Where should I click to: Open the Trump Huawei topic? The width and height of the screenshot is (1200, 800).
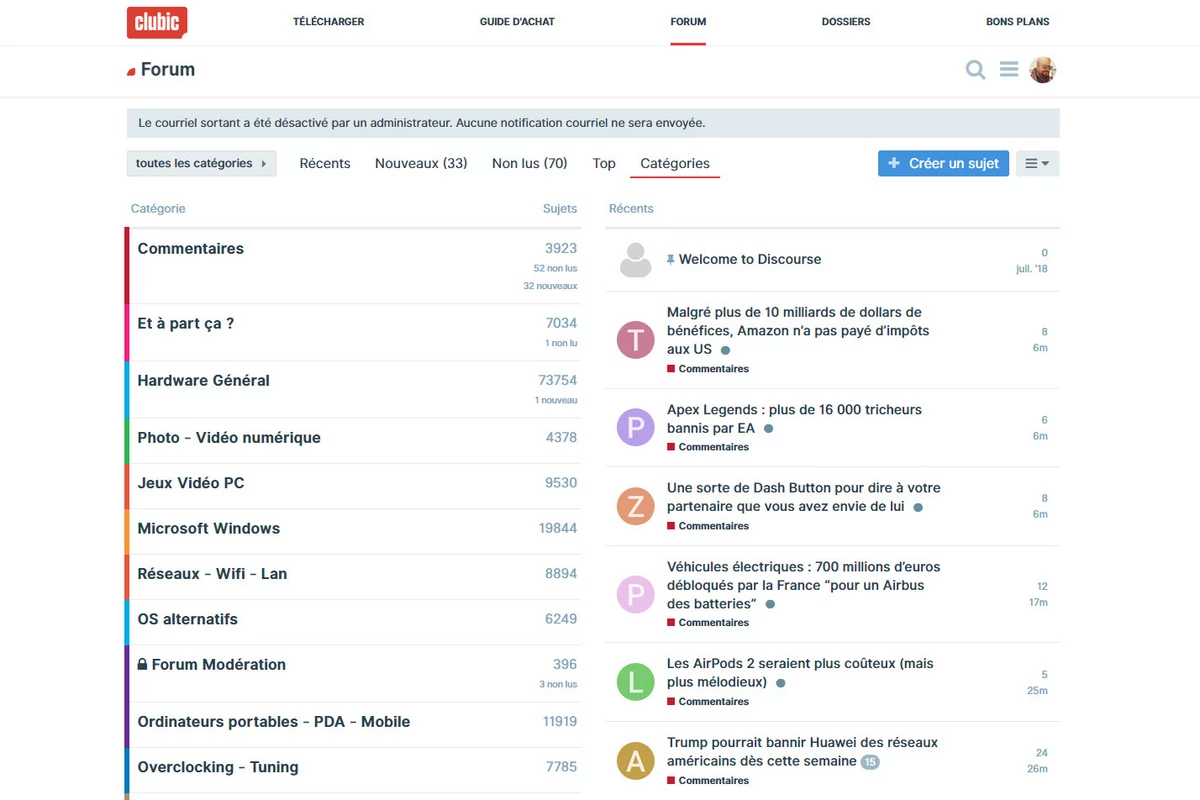point(803,752)
